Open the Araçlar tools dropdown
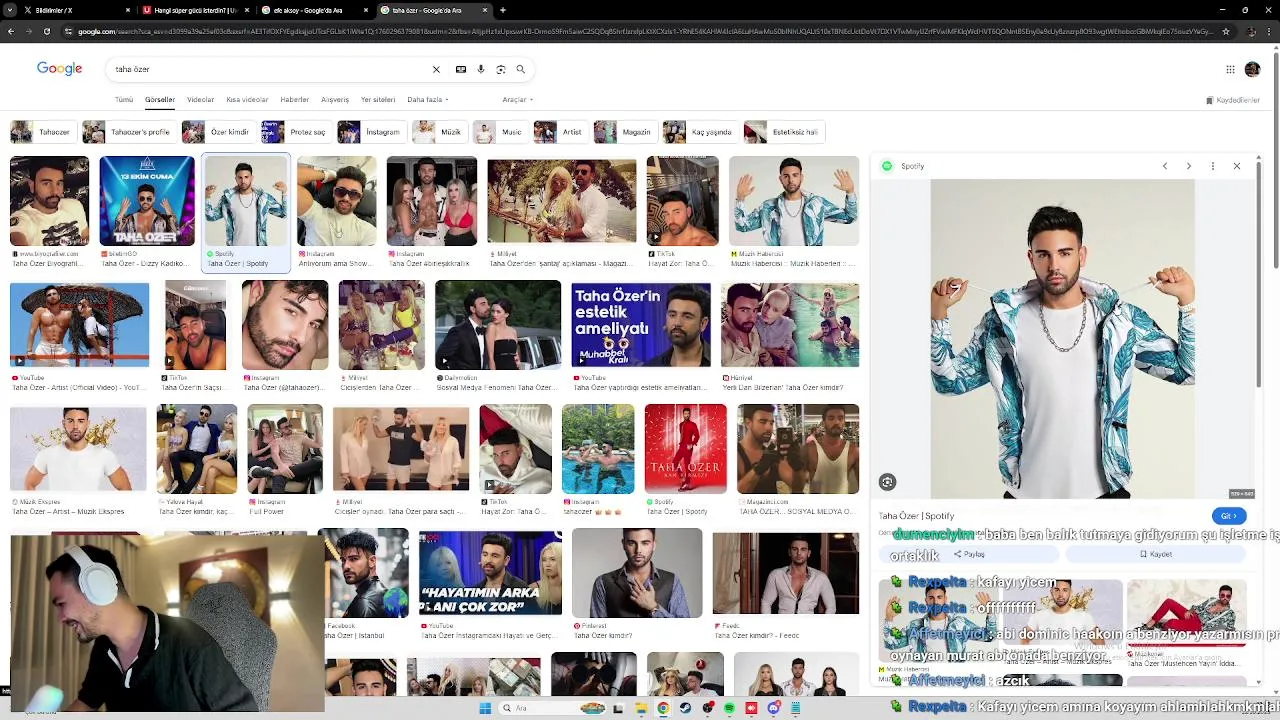The image size is (1280, 720). coord(517,100)
